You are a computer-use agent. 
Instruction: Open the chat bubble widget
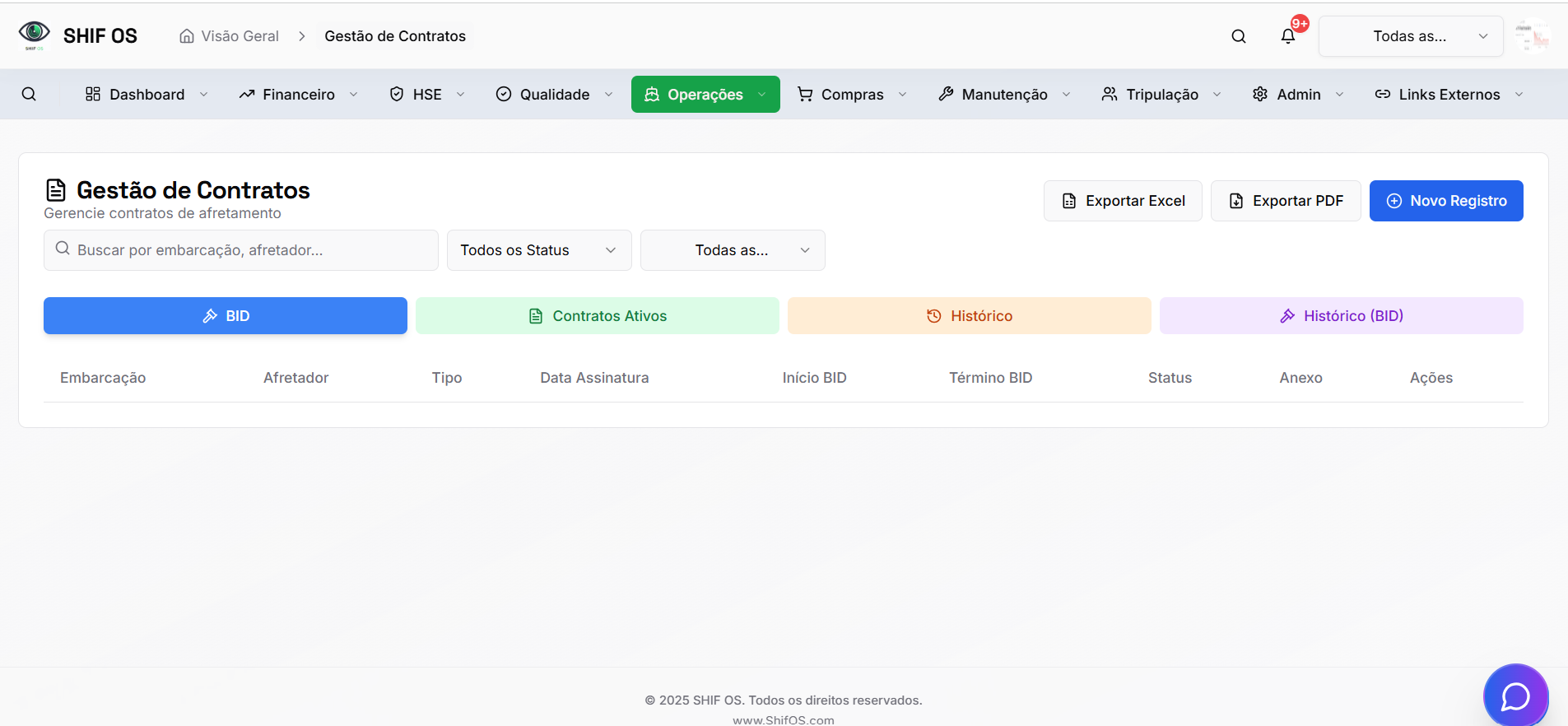pos(1514,696)
